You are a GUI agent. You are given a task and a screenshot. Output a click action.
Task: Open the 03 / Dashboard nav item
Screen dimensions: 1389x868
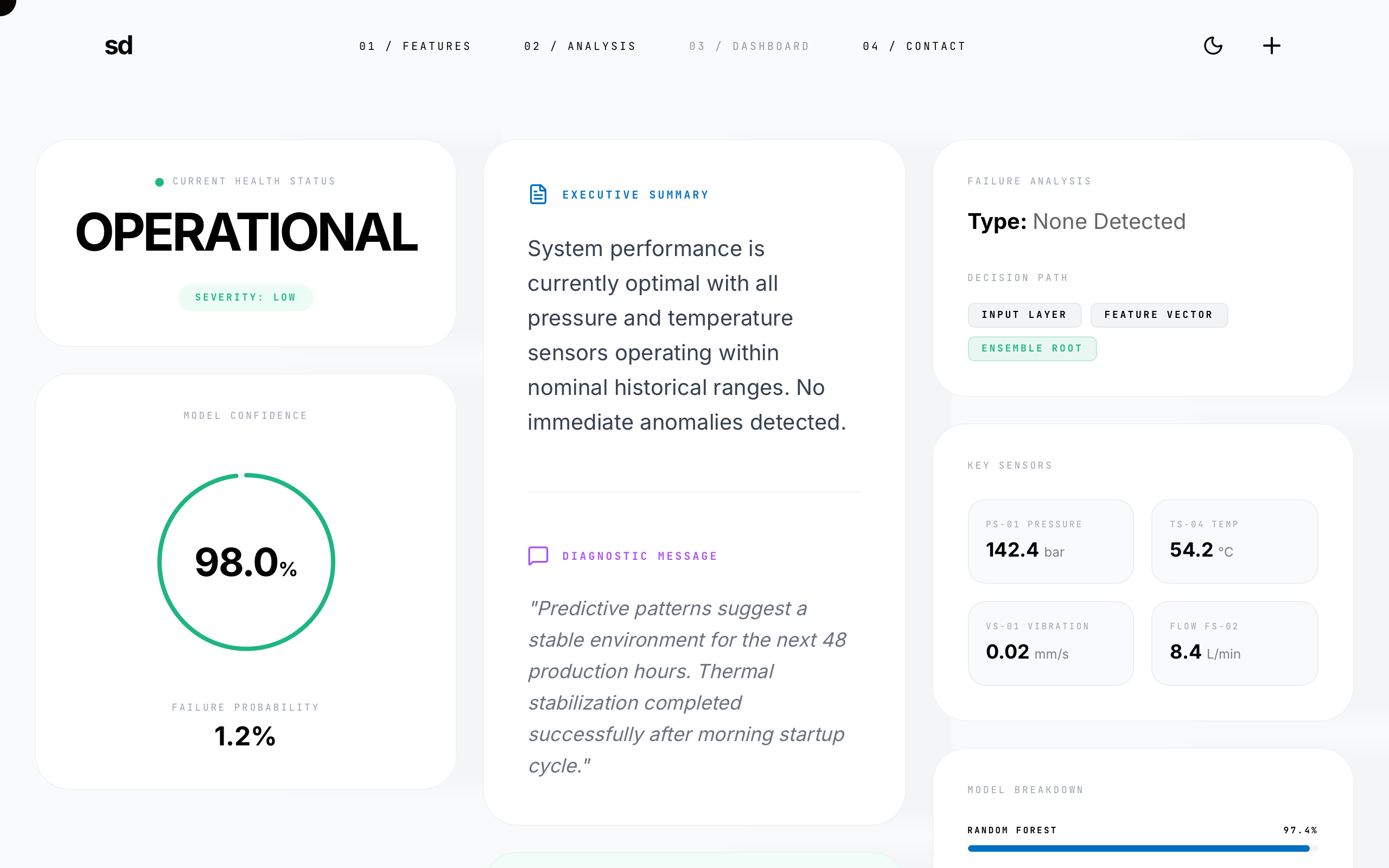pyautogui.click(x=749, y=46)
